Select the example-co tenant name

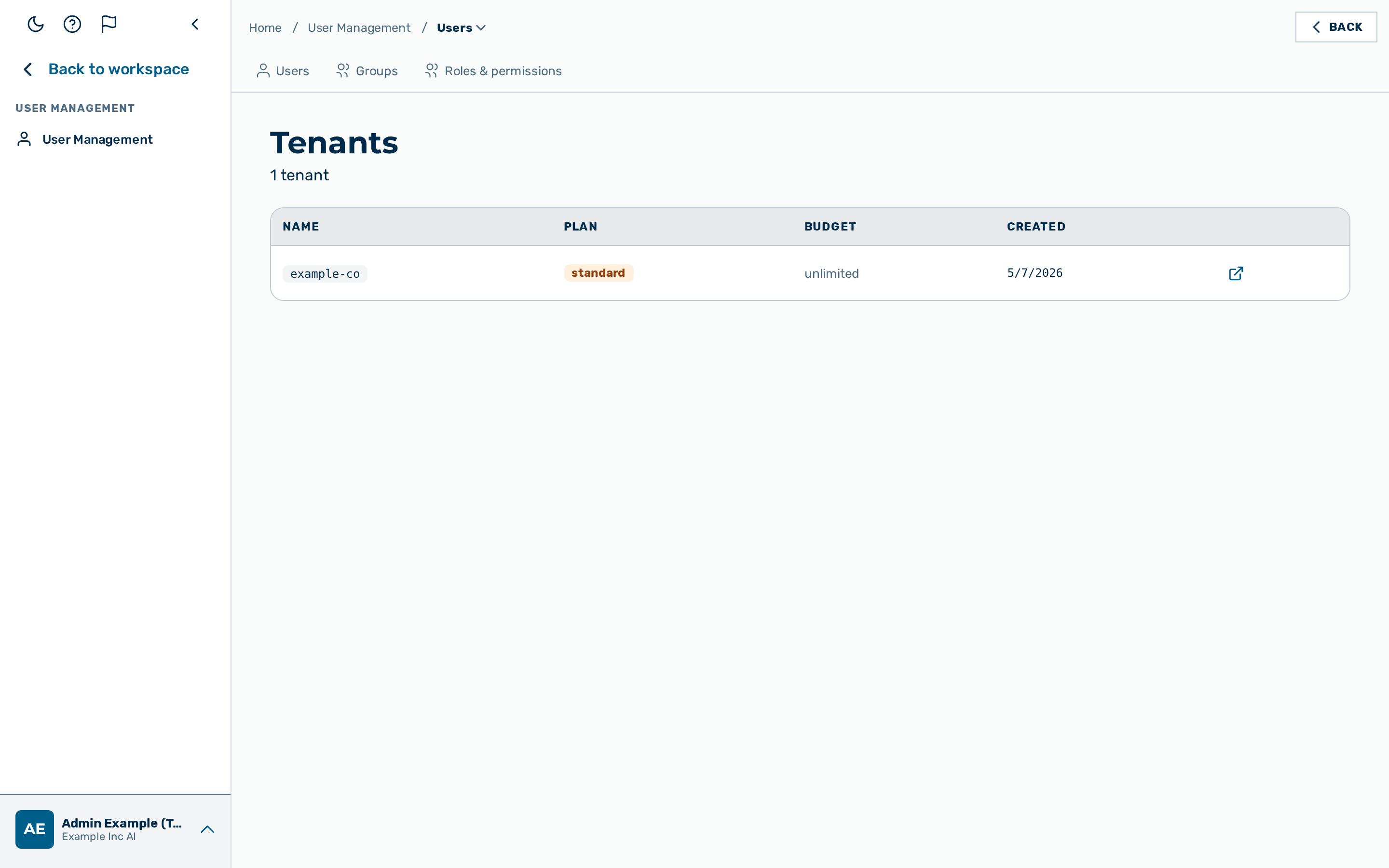pos(325,274)
